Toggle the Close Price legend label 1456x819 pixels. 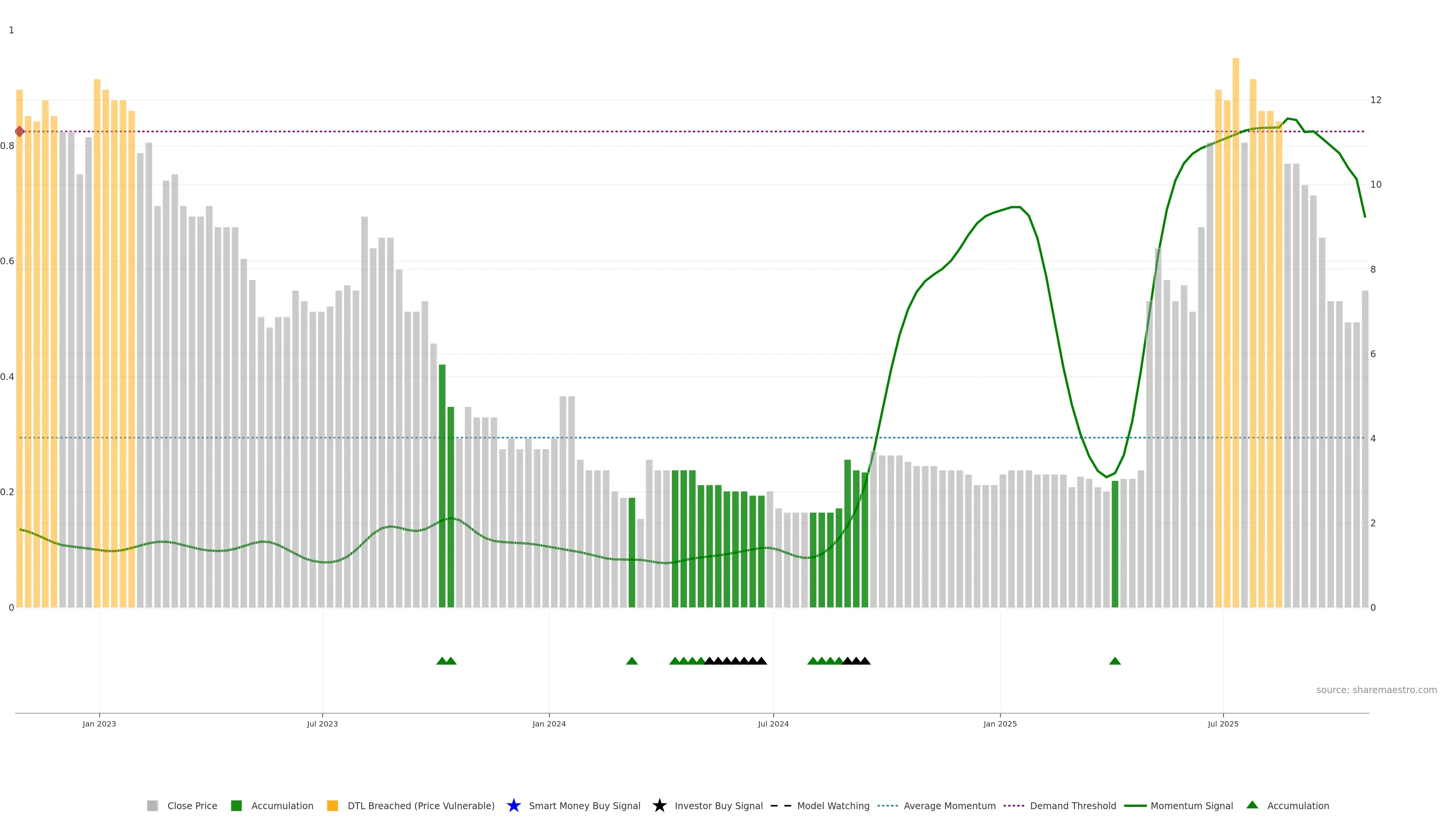pos(192,805)
